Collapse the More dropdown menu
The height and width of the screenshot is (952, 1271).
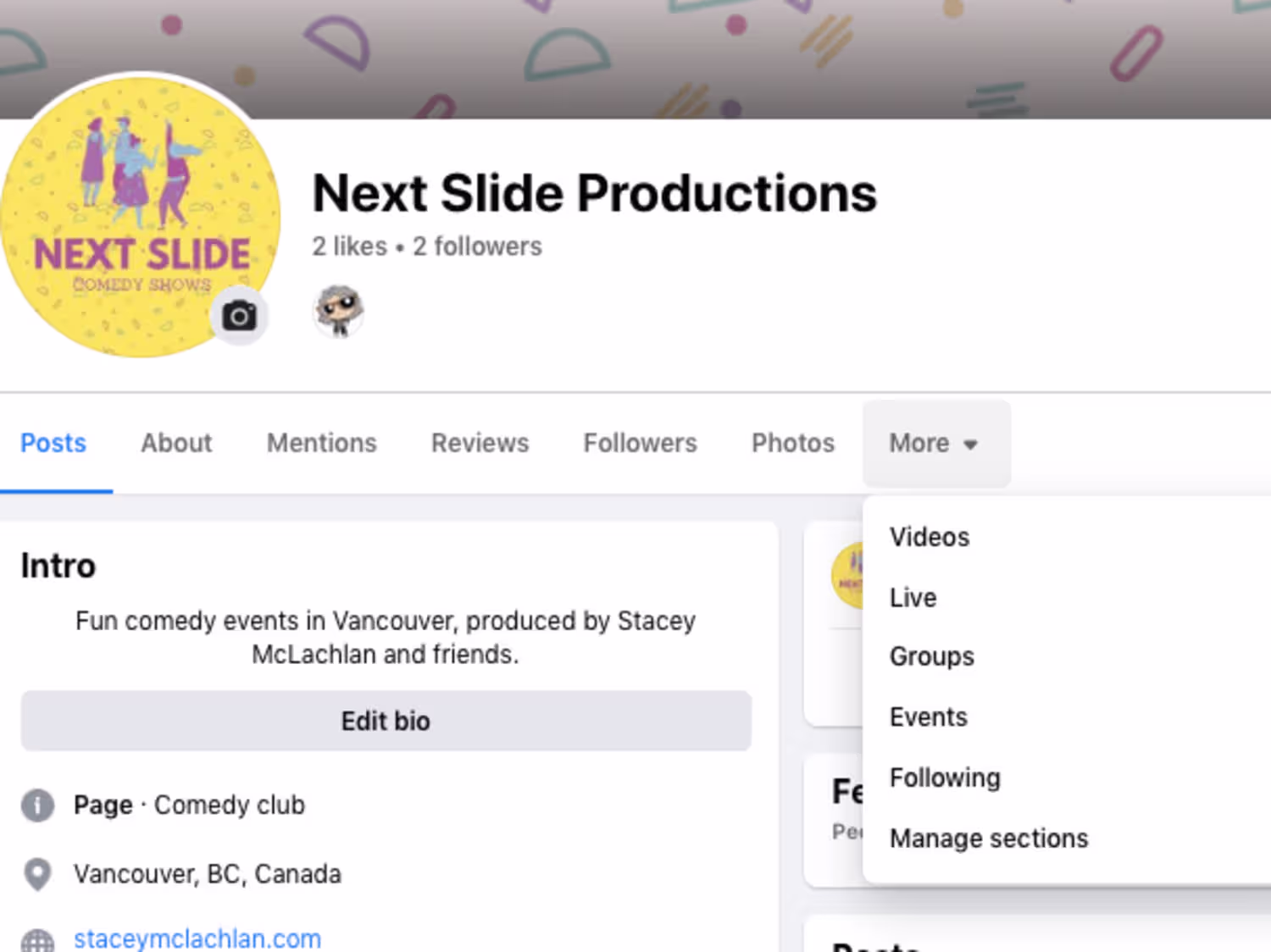pyautogui.click(x=935, y=443)
